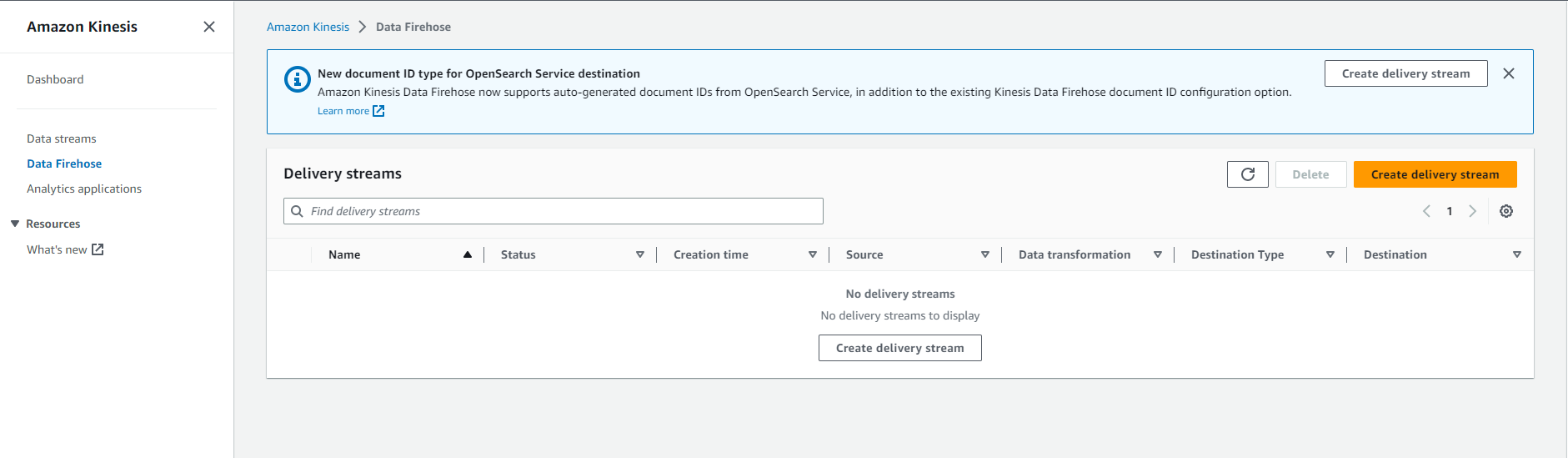This screenshot has width=1568, height=458.
Task: Click Create delivery stream under the empty table
Action: [x=900, y=348]
